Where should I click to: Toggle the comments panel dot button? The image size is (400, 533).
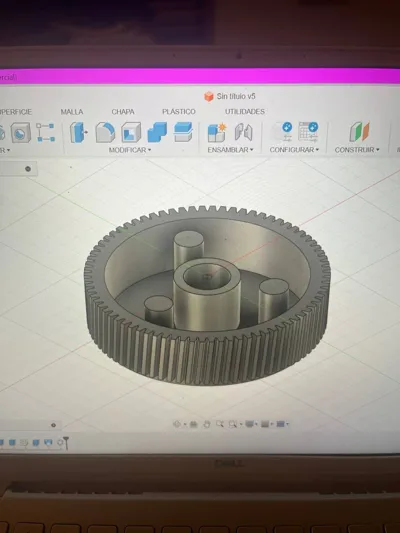[53, 425]
